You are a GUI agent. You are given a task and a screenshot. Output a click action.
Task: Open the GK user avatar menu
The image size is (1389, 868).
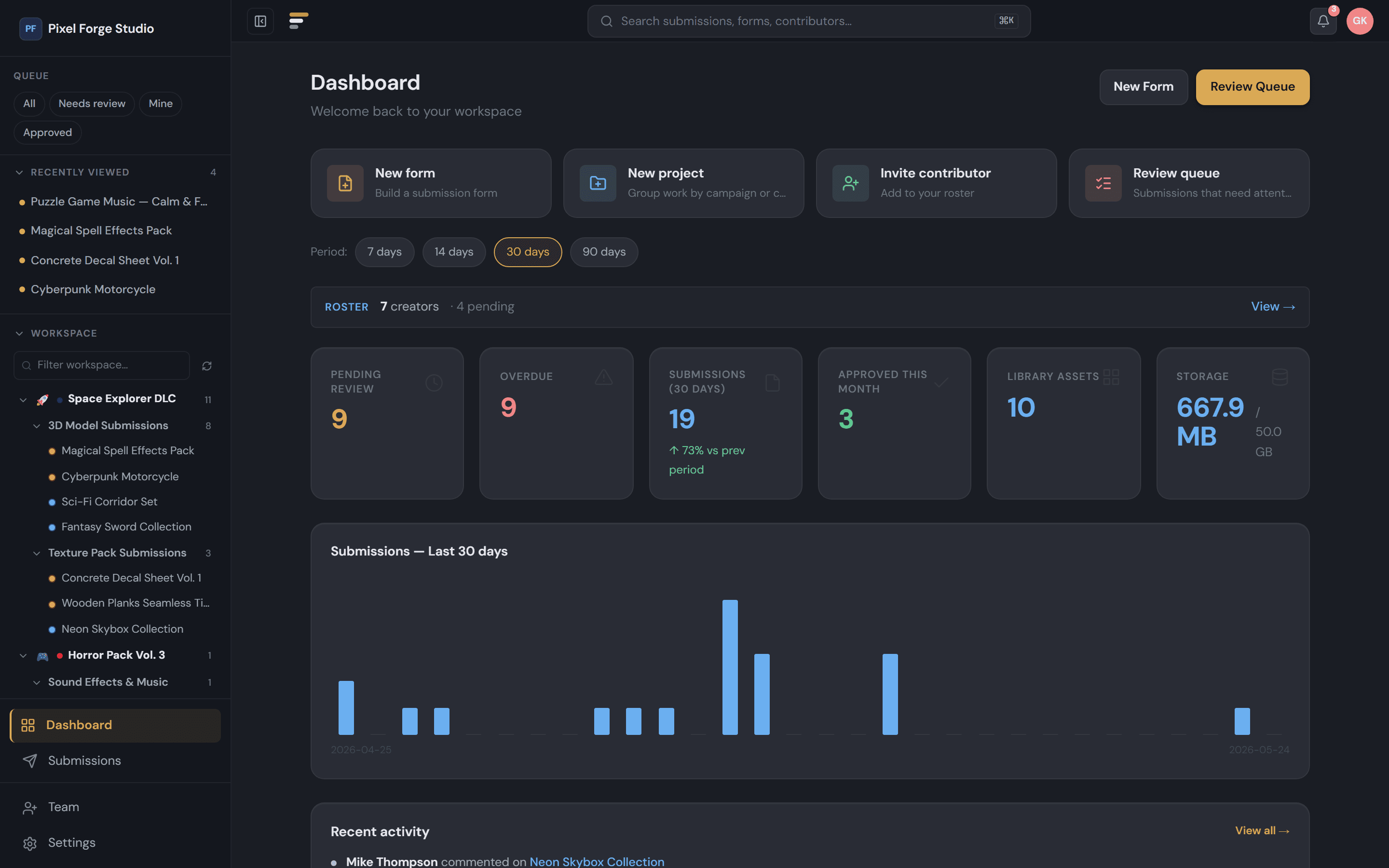tap(1360, 21)
